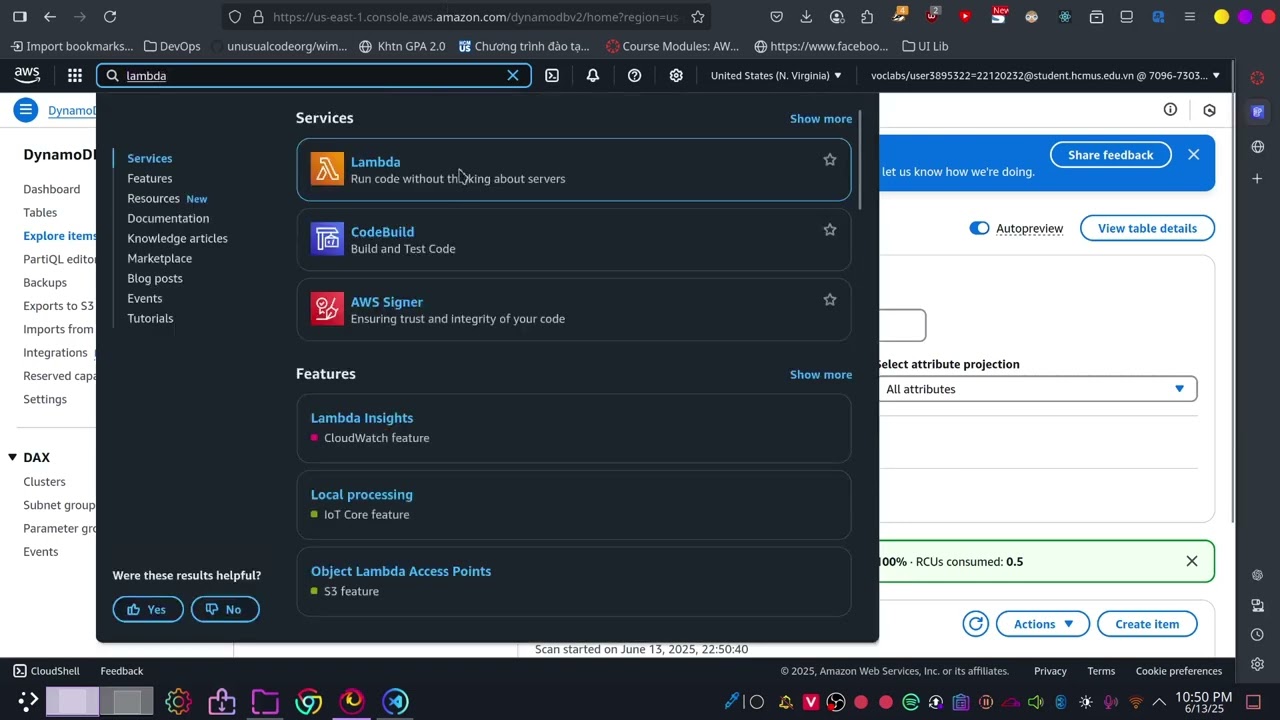Click the Share feedback button
The width and height of the screenshot is (1280, 720).
coord(1111,155)
